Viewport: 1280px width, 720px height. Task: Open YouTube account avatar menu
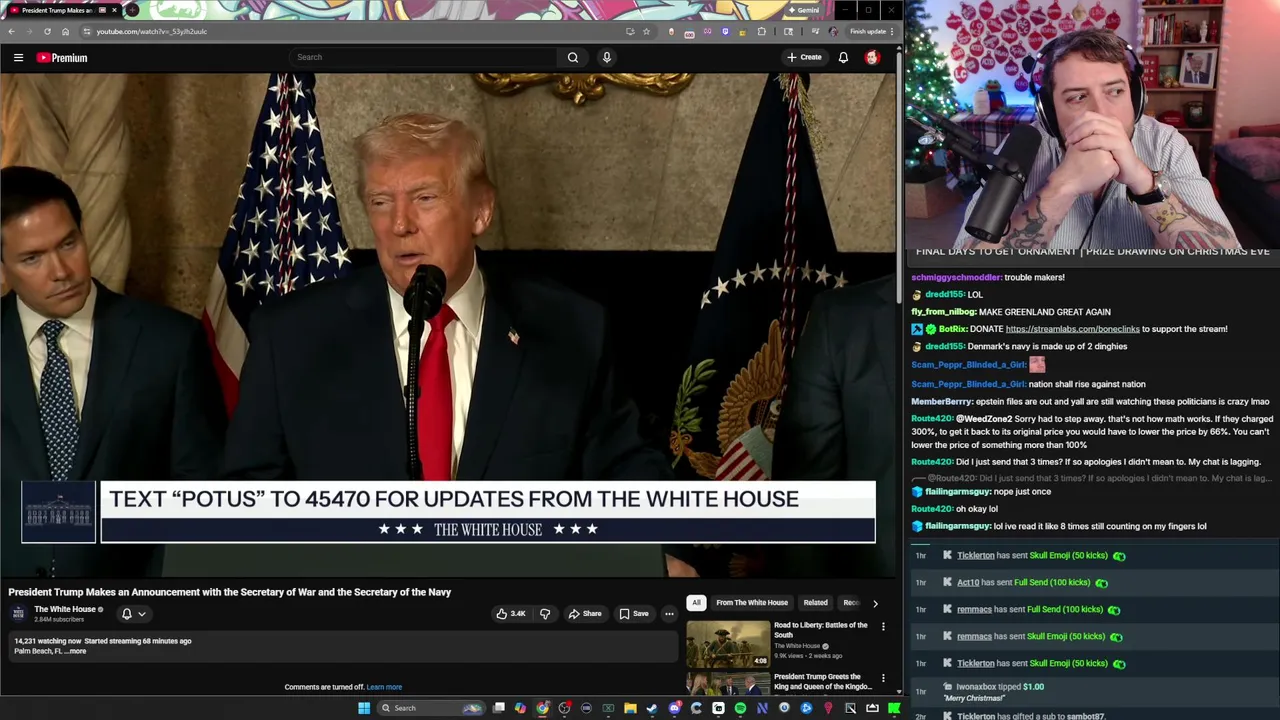(872, 57)
